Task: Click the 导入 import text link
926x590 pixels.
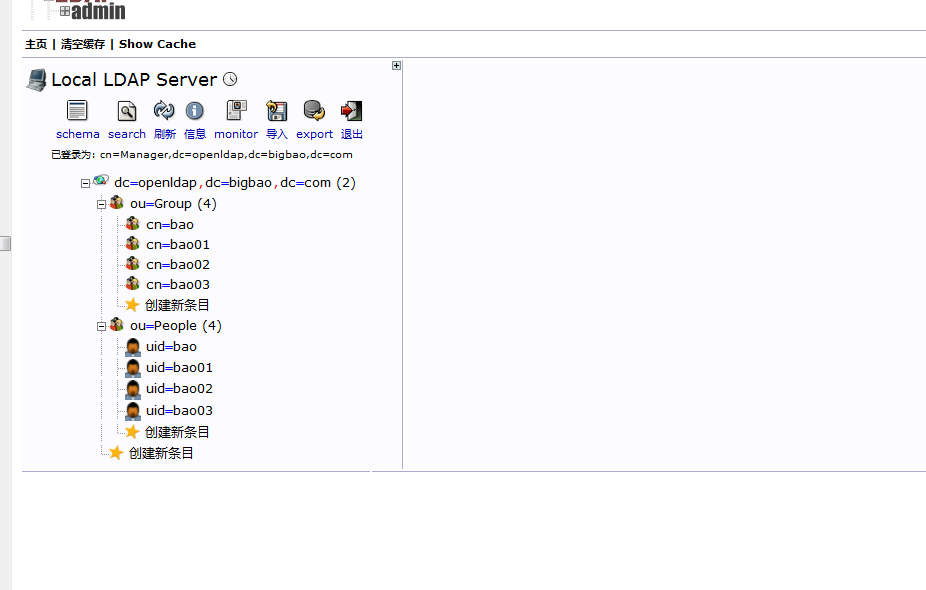Action: click(276, 134)
